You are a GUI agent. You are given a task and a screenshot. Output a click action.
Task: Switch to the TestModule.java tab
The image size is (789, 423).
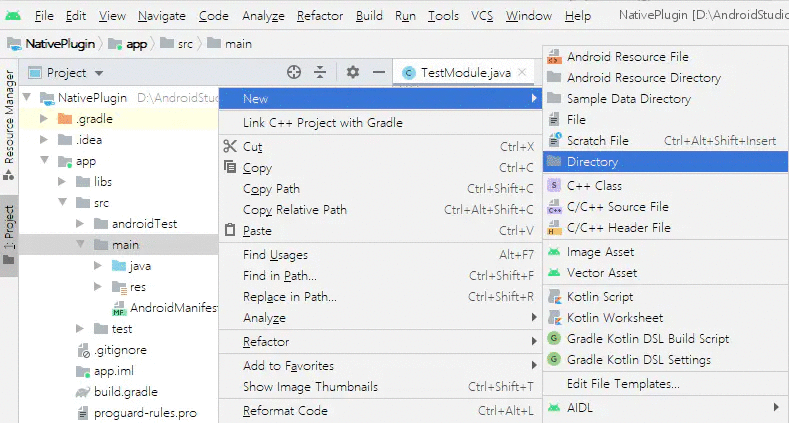click(465, 72)
